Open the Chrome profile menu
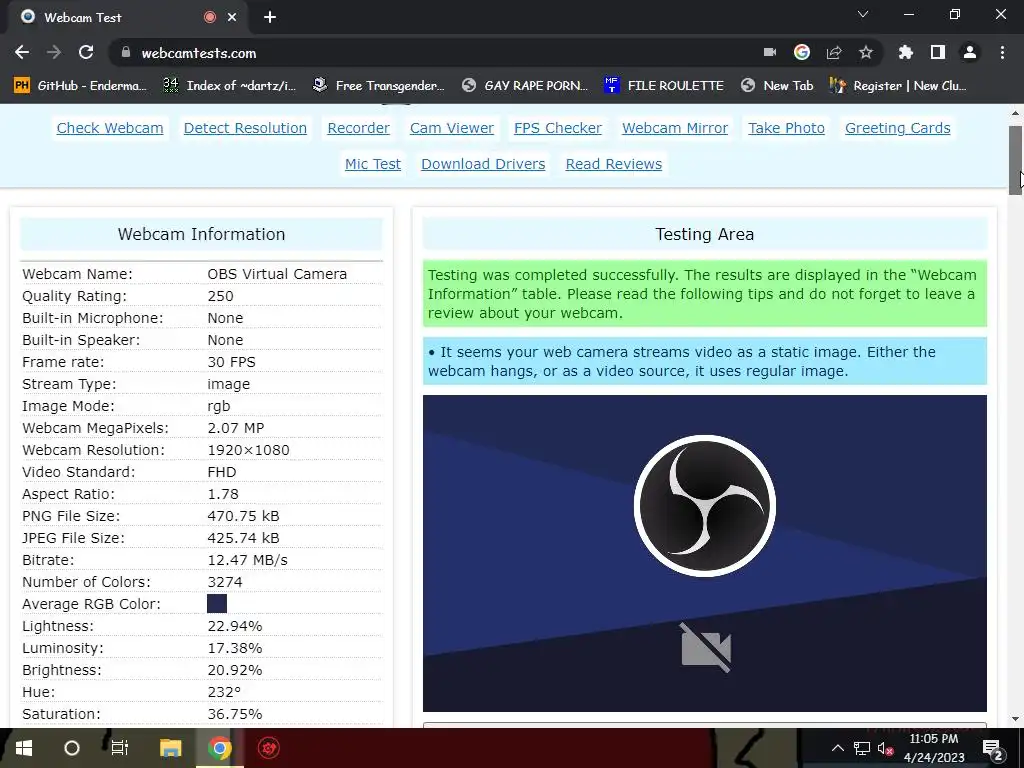This screenshot has width=1024, height=768. [x=970, y=52]
